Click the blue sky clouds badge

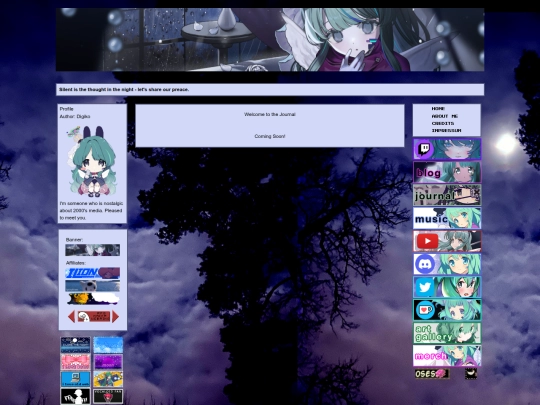(108, 345)
